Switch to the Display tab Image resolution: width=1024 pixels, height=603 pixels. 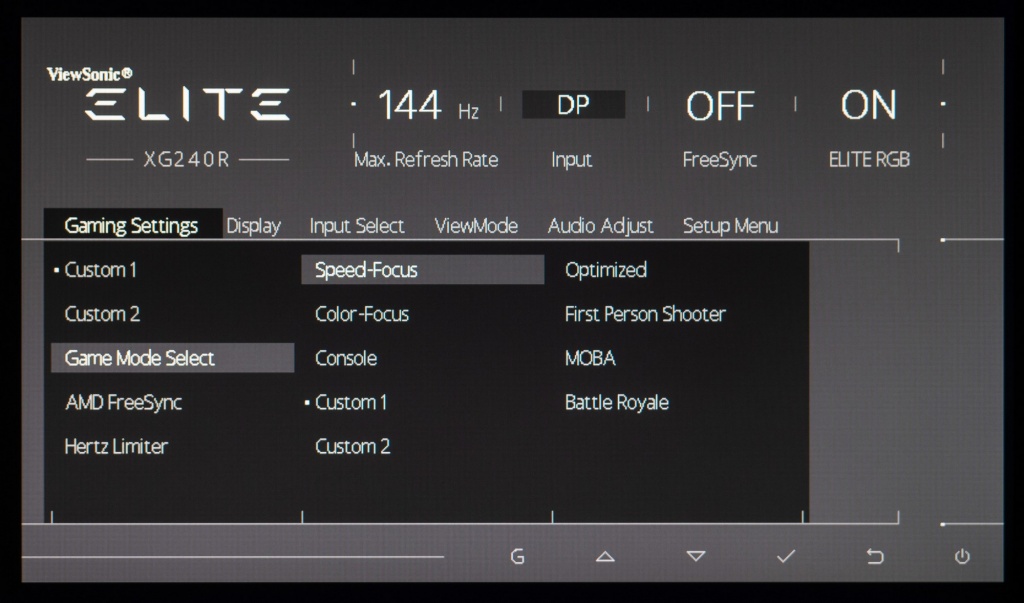click(253, 226)
